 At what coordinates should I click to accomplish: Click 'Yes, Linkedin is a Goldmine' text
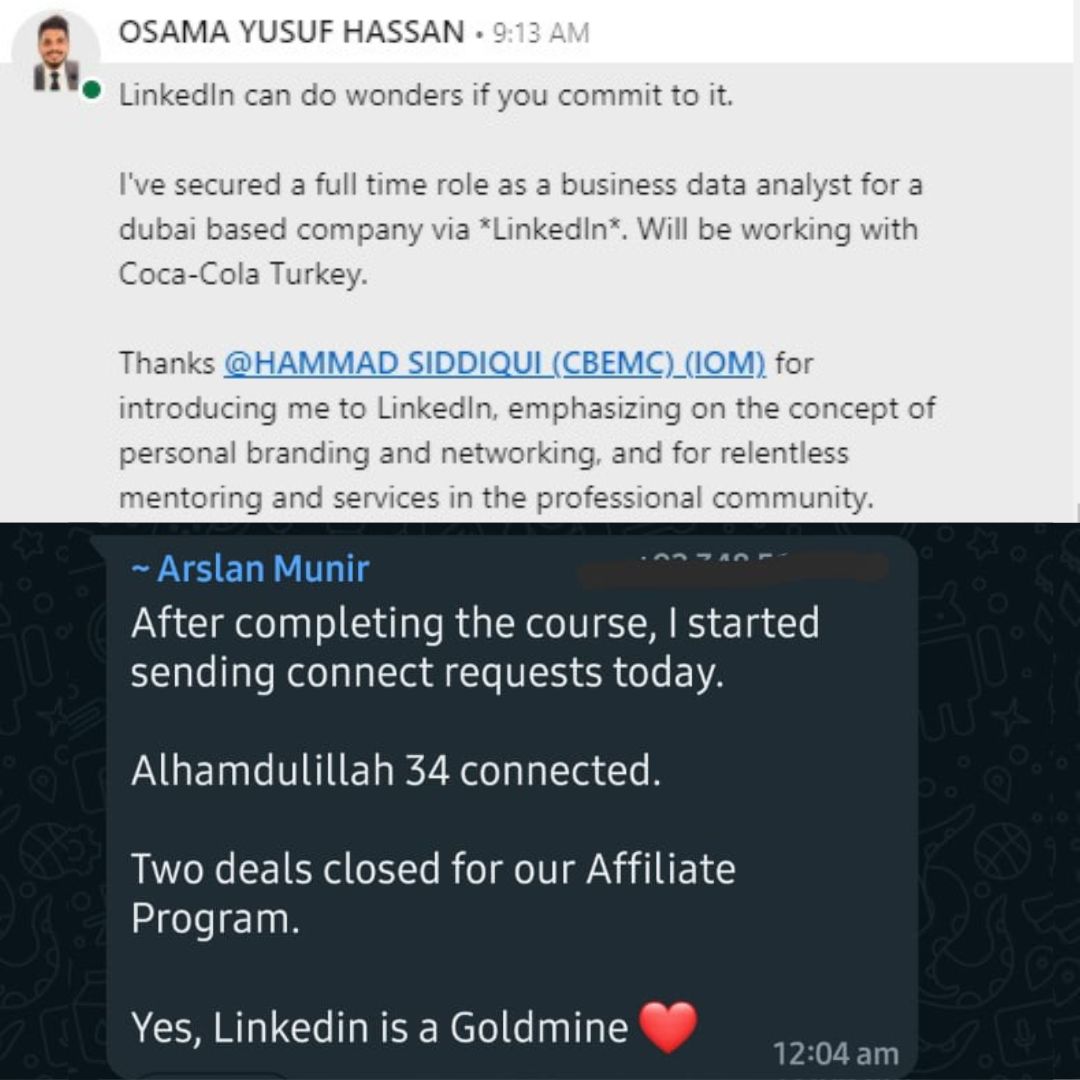pyautogui.click(x=380, y=1027)
